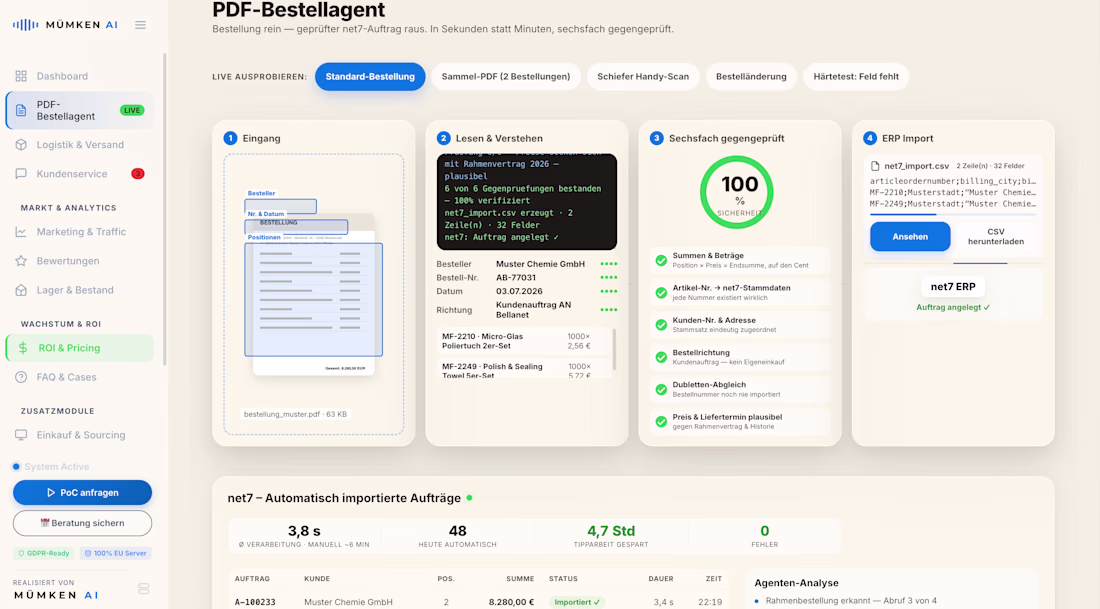1100x609 pixels.
Task: Click the 4,7 Std Tipparbeit gespart metric
Action: tap(610, 535)
